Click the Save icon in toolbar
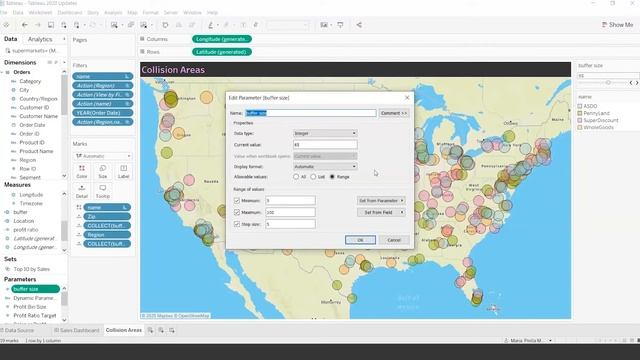Viewport: 640px width, 360px height. [51, 25]
